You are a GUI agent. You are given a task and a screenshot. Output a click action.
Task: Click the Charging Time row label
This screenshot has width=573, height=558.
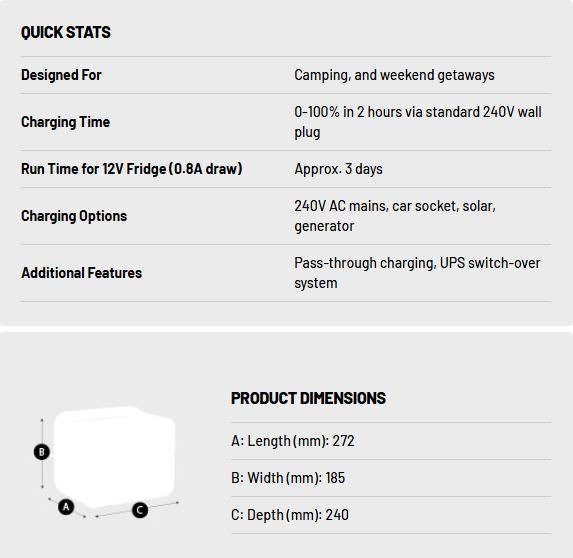(x=65, y=122)
